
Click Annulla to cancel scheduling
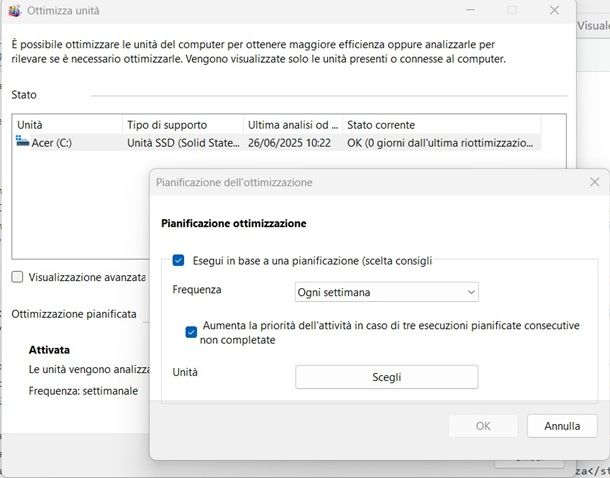pos(562,426)
